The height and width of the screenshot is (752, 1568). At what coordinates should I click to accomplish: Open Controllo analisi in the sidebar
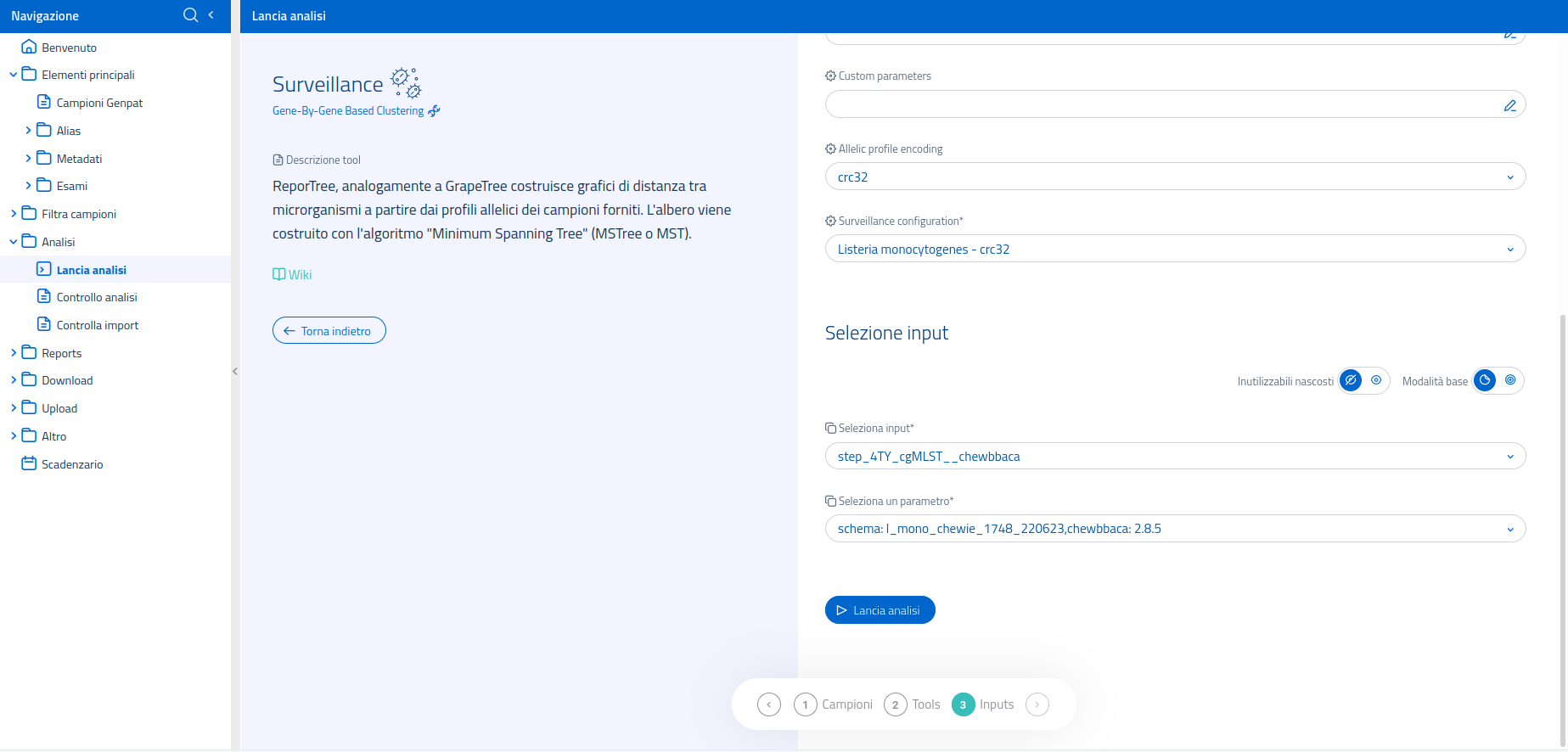point(96,297)
